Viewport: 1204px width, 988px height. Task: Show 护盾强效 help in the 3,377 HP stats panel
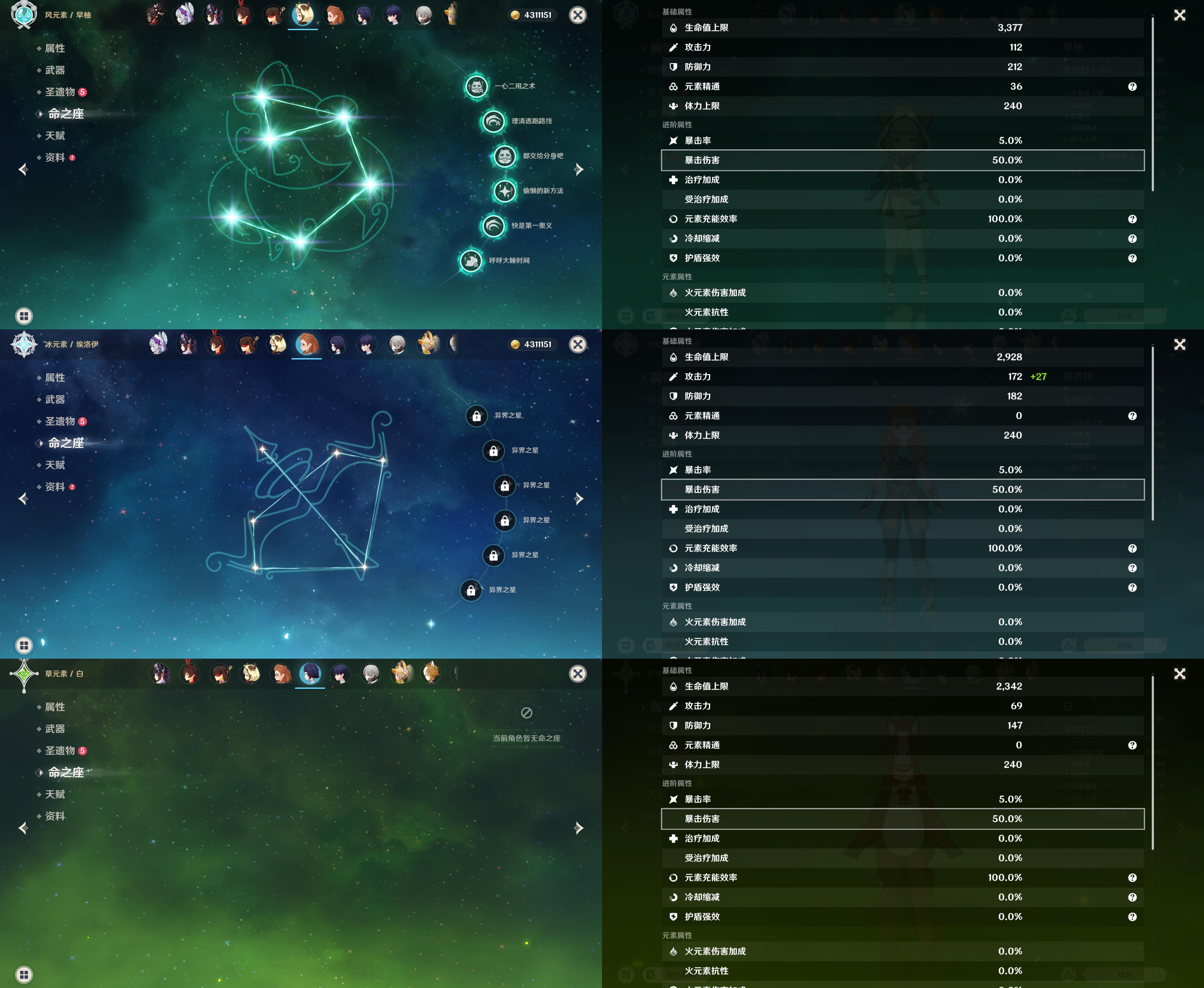1132,258
